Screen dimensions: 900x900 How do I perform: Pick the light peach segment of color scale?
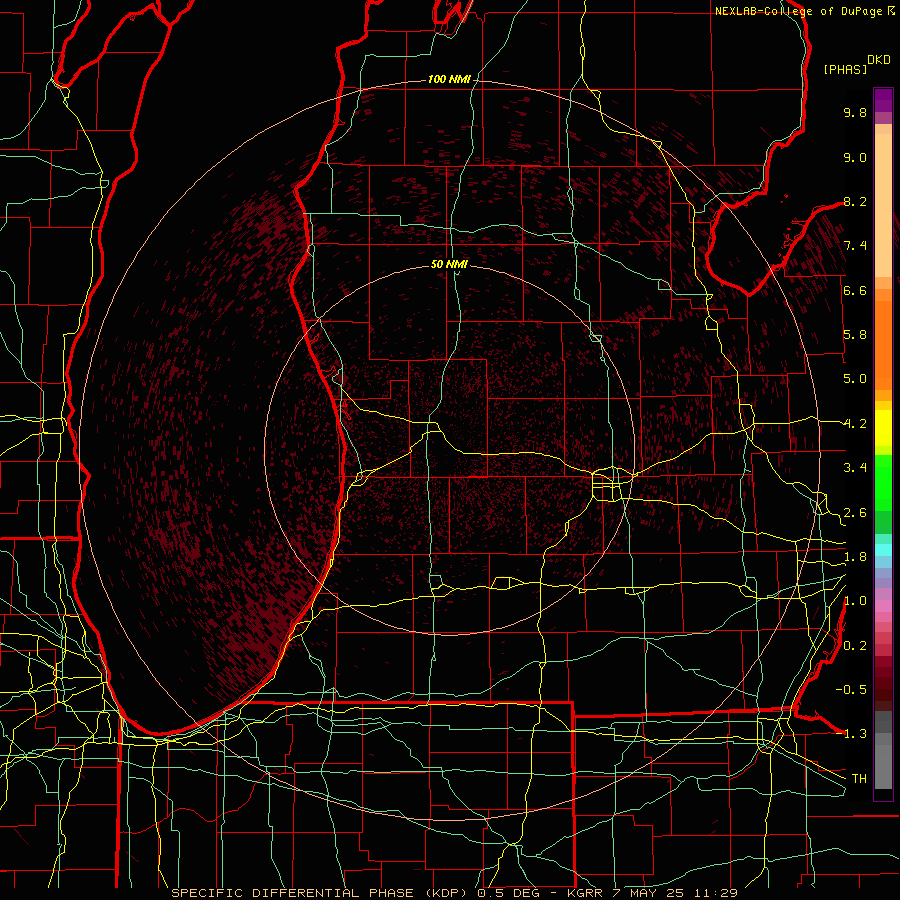click(883, 207)
